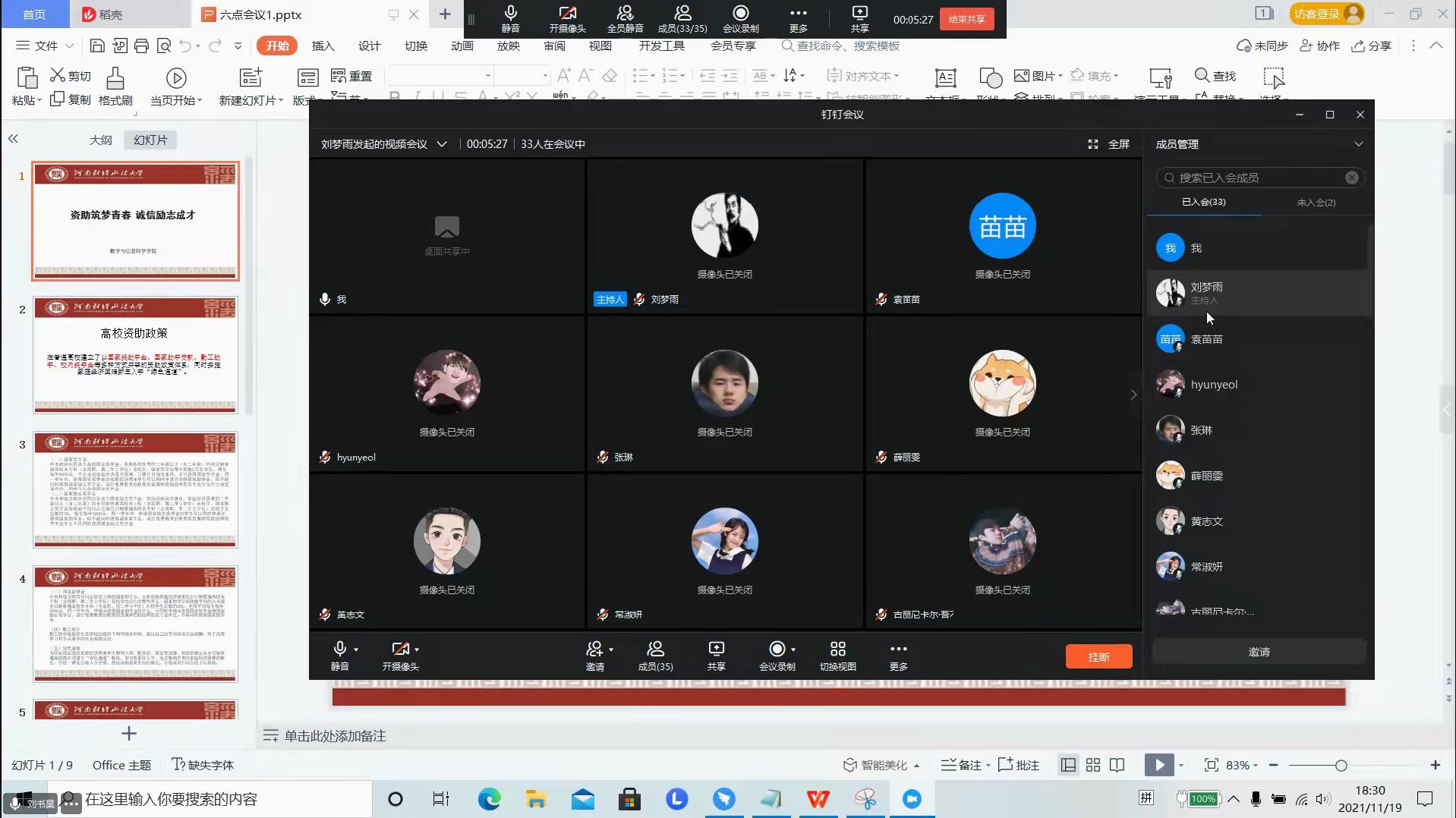Click the invite button in the member panel
1456x818 pixels.
(x=1259, y=652)
